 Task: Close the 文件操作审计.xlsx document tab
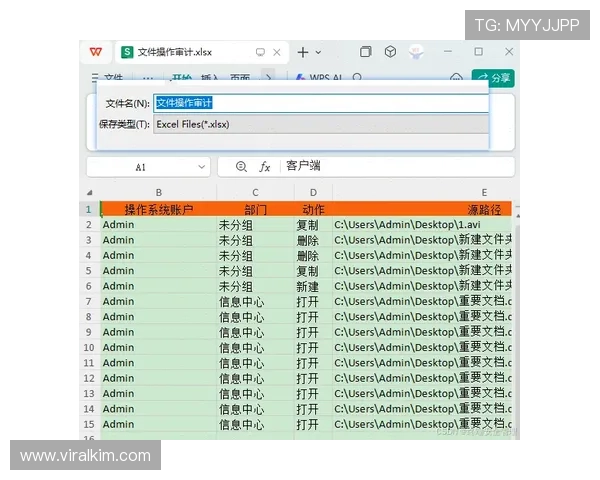pos(277,52)
